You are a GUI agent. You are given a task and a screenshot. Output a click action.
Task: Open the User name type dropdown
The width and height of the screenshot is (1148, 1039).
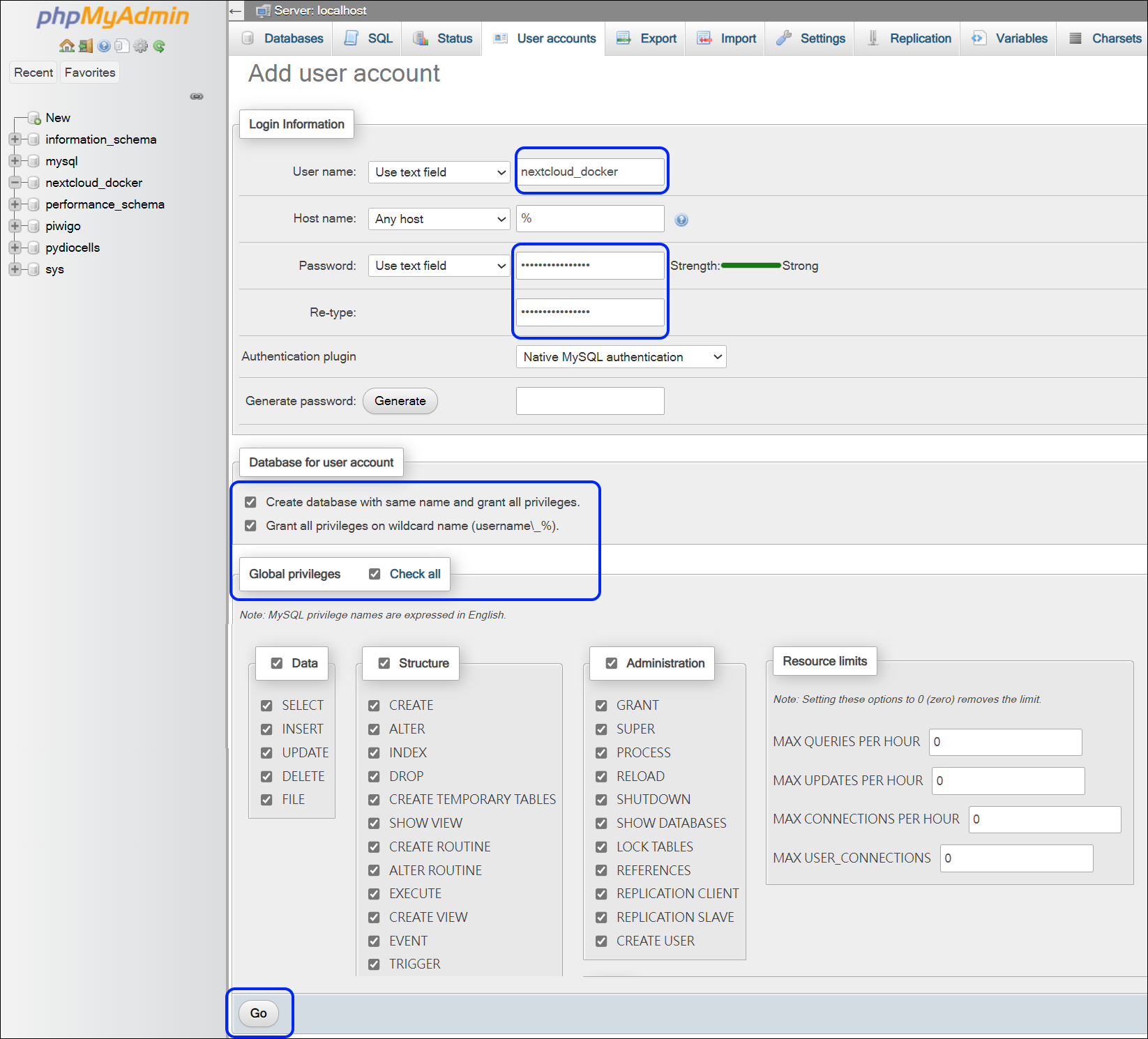[x=439, y=172]
